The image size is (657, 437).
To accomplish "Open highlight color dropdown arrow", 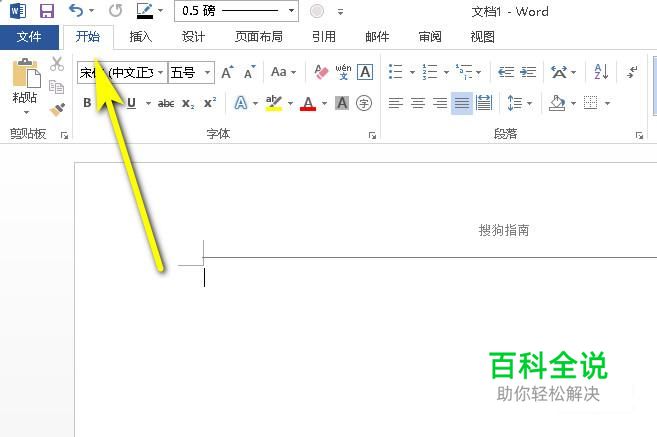I will [x=290, y=103].
